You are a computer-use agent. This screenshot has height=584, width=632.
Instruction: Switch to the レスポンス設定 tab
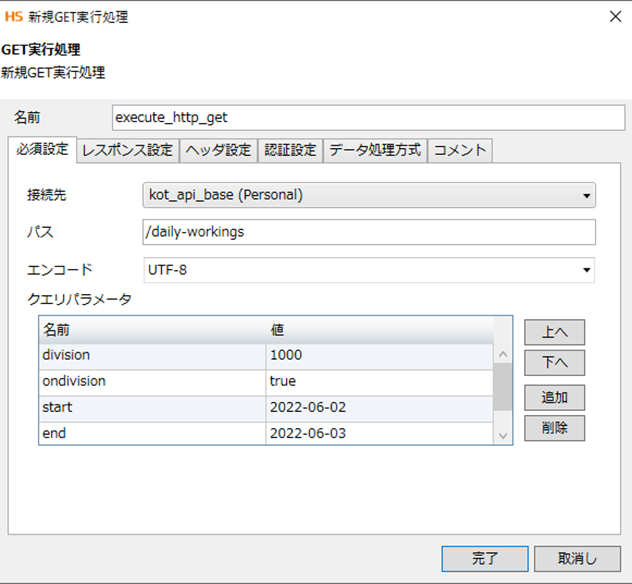pos(127,151)
